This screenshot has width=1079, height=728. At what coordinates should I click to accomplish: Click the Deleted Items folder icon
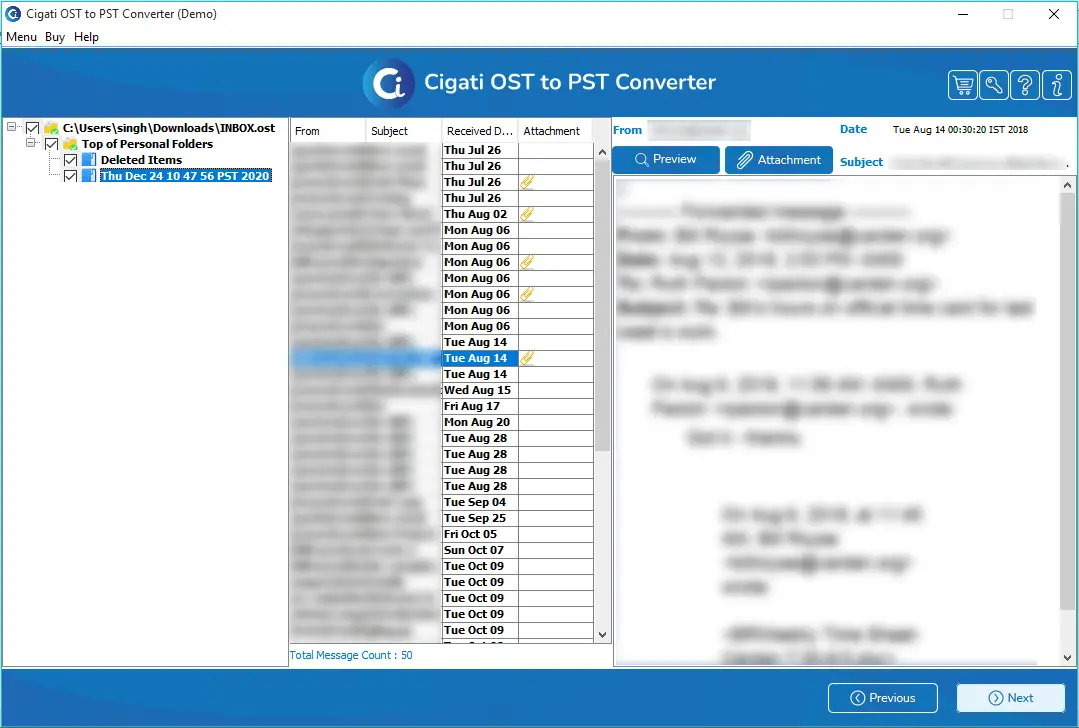point(89,160)
